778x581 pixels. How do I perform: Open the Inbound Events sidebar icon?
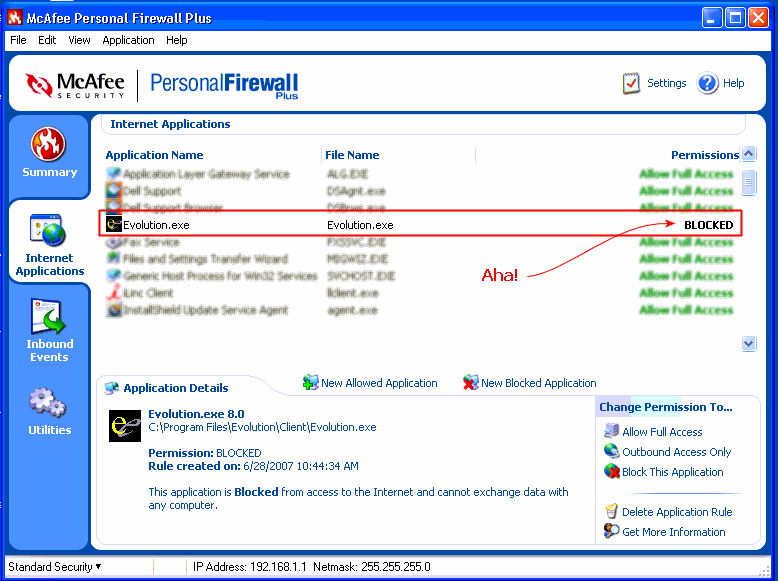pyautogui.click(x=49, y=318)
